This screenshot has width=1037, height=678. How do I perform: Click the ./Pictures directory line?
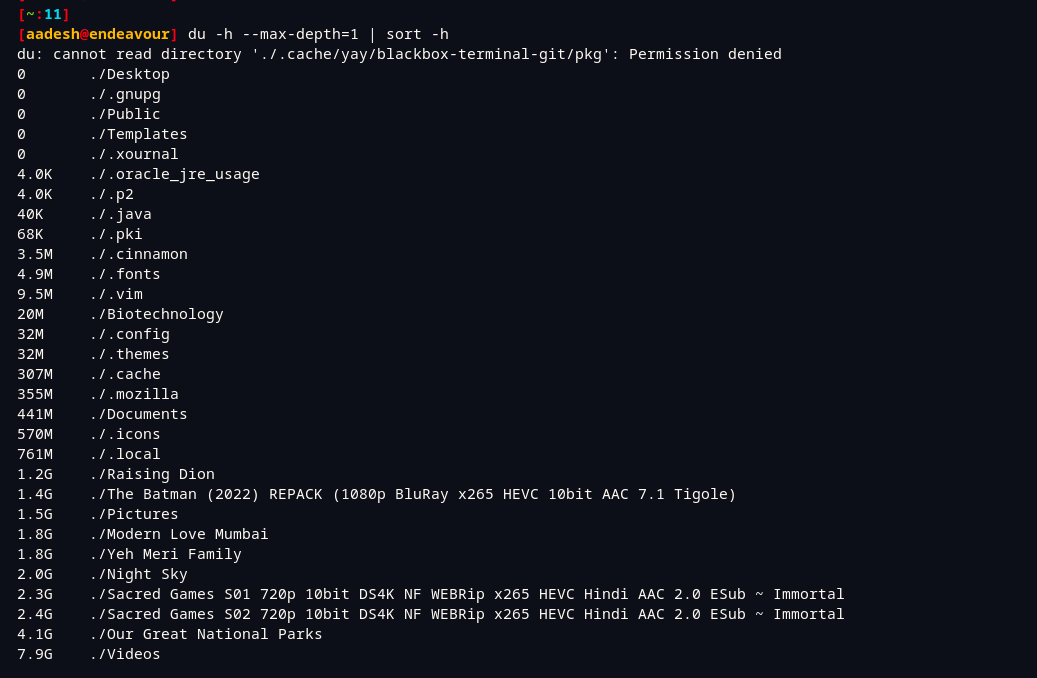[x=98, y=514]
